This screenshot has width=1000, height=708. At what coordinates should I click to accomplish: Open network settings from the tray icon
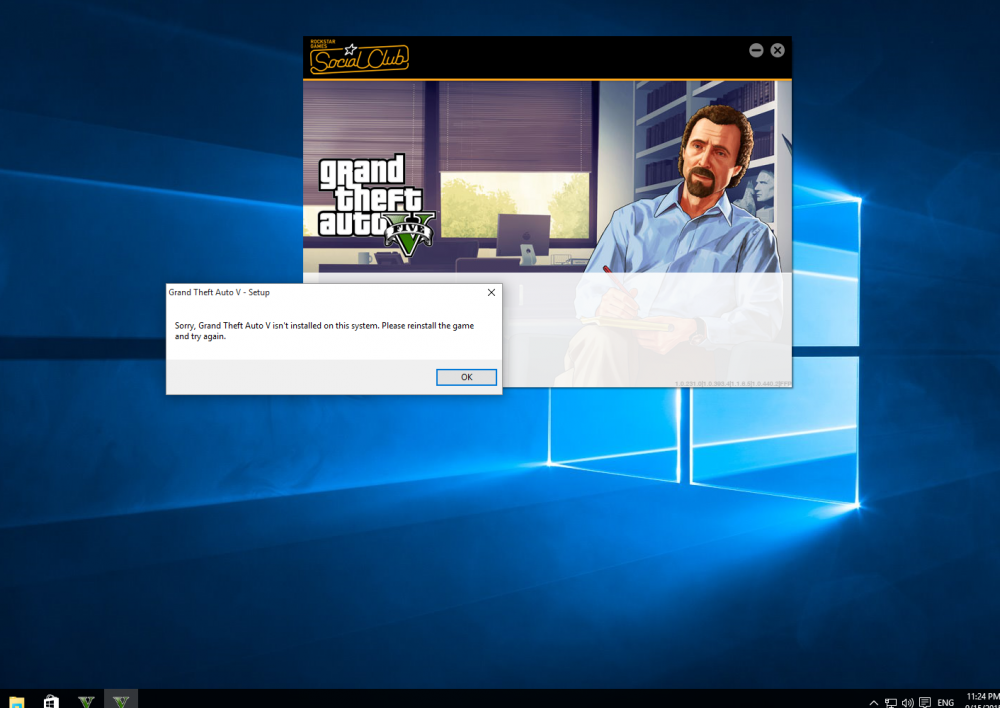click(890, 703)
